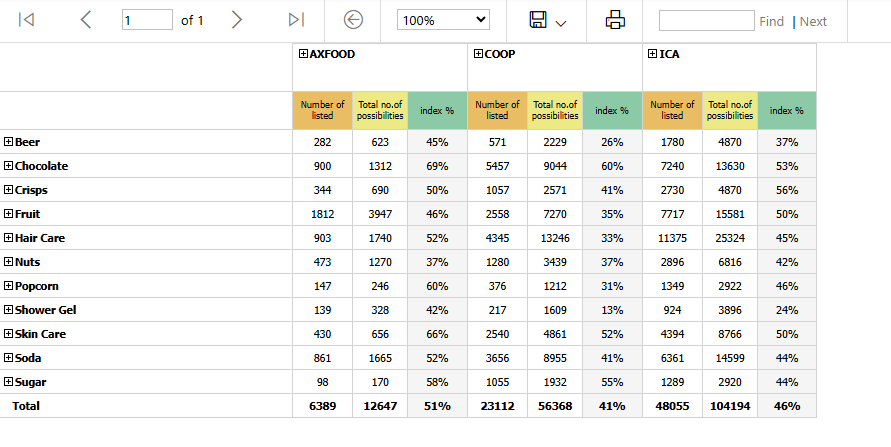Click AXFOOD Popcorn value 246
This screenshot has width=891, height=447.
point(380,286)
